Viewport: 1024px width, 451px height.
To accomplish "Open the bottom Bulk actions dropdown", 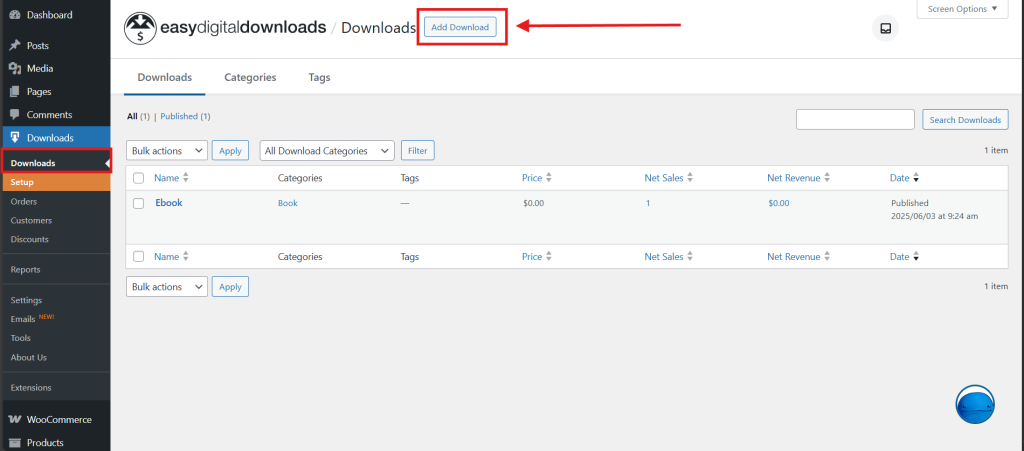I will [x=167, y=287].
